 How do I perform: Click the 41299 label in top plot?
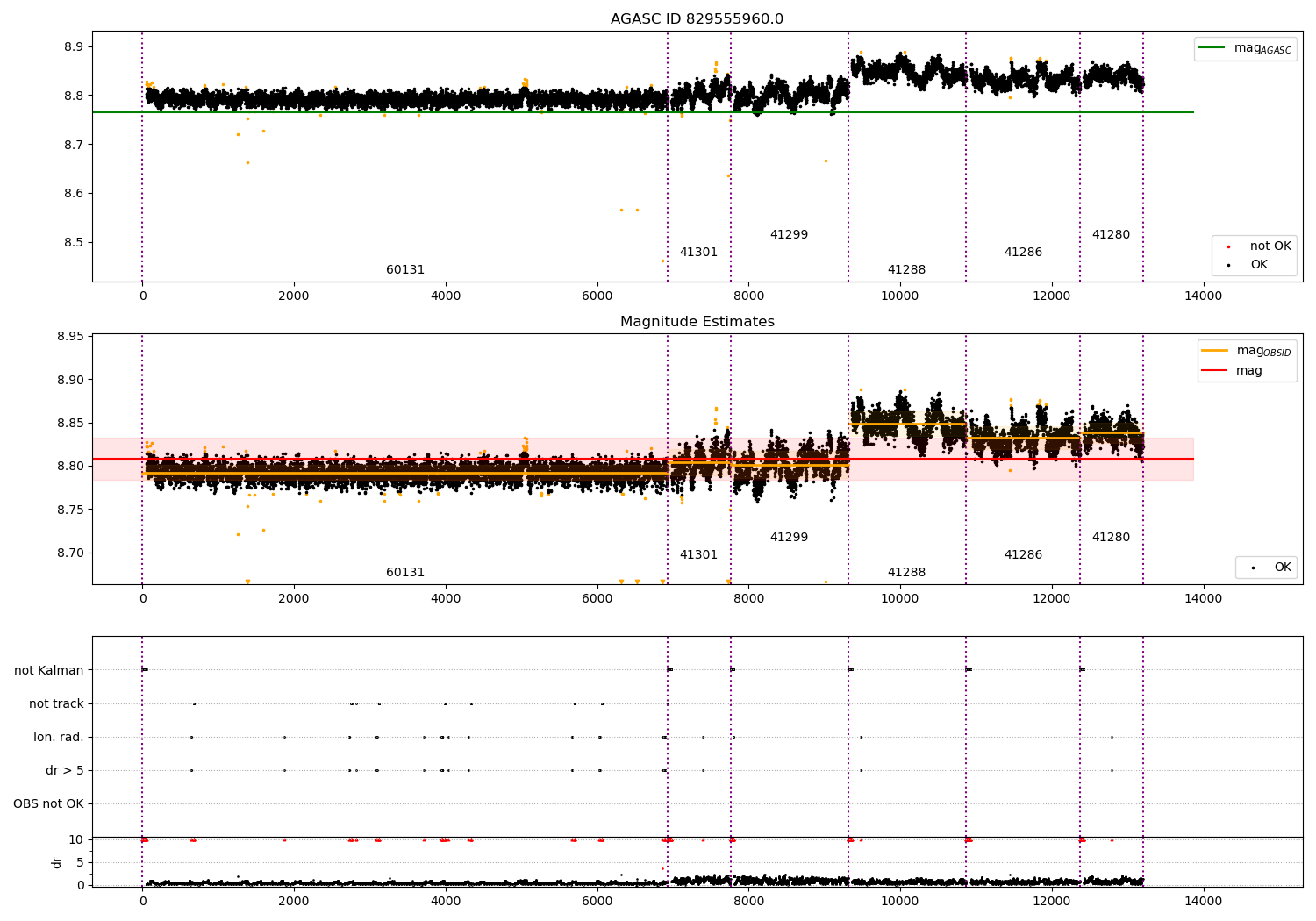pos(789,235)
